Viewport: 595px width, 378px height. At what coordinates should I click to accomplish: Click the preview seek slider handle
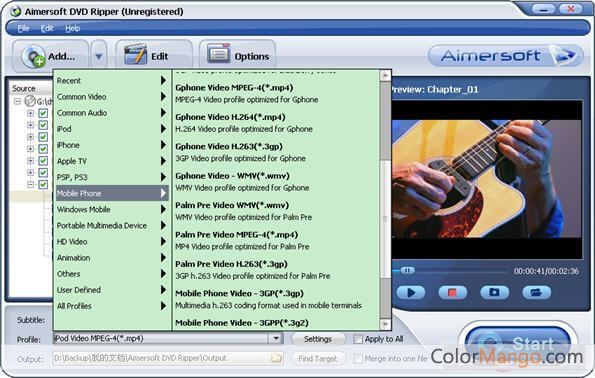click(408, 271)
